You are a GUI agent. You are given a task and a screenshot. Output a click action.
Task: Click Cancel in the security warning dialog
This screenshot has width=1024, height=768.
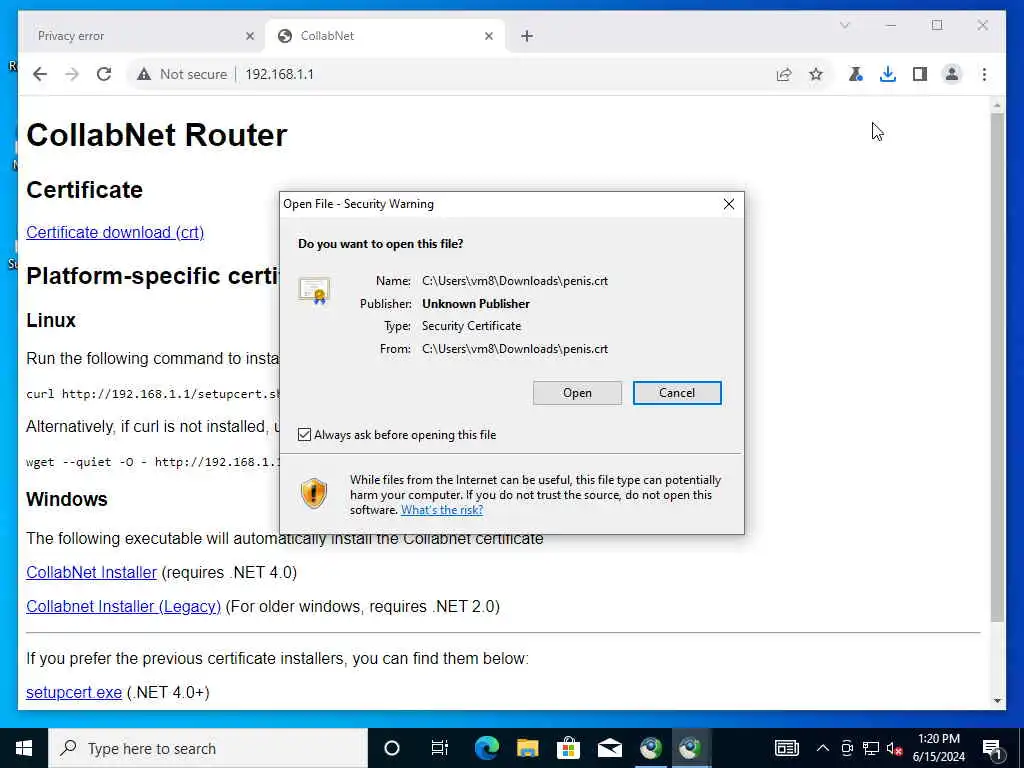tap(677, 393)
